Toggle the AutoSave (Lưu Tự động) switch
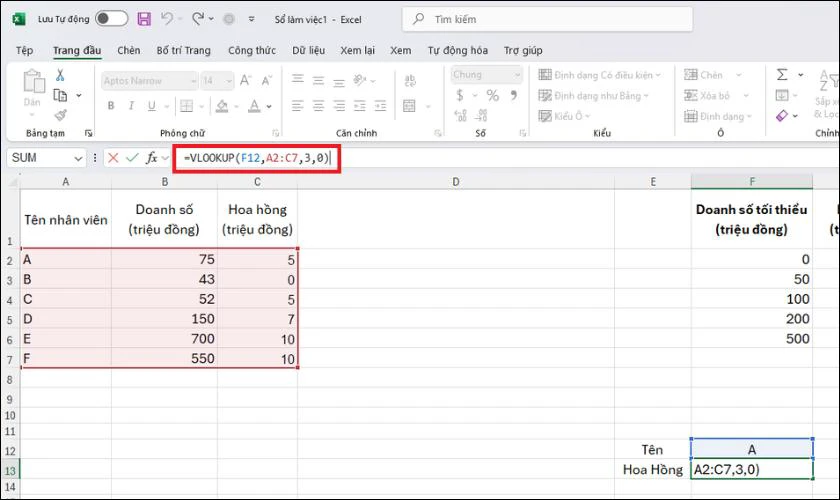Image resolution: width=840 pixels, height=500 pixels. [111, 19]
